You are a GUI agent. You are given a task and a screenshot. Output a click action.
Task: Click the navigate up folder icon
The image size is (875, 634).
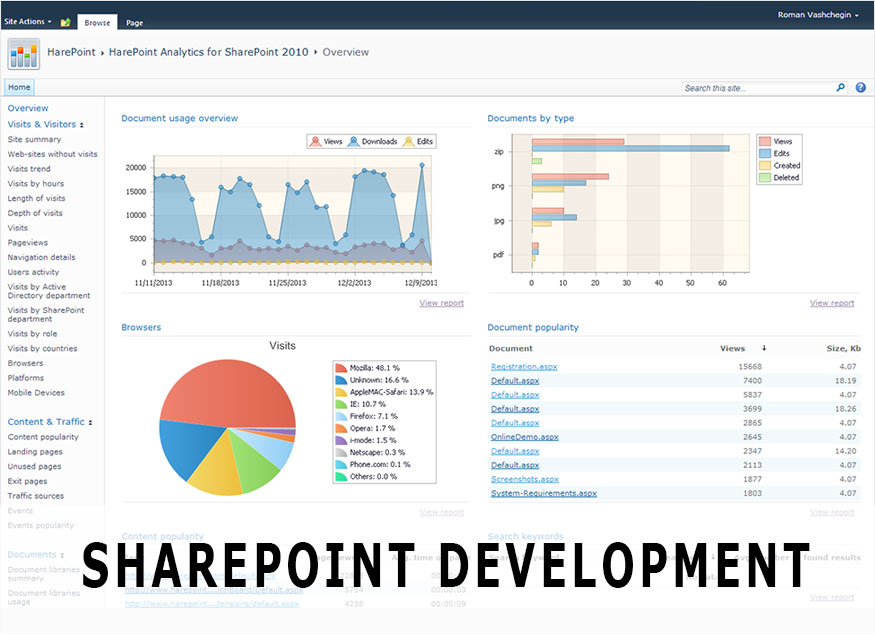65,21
